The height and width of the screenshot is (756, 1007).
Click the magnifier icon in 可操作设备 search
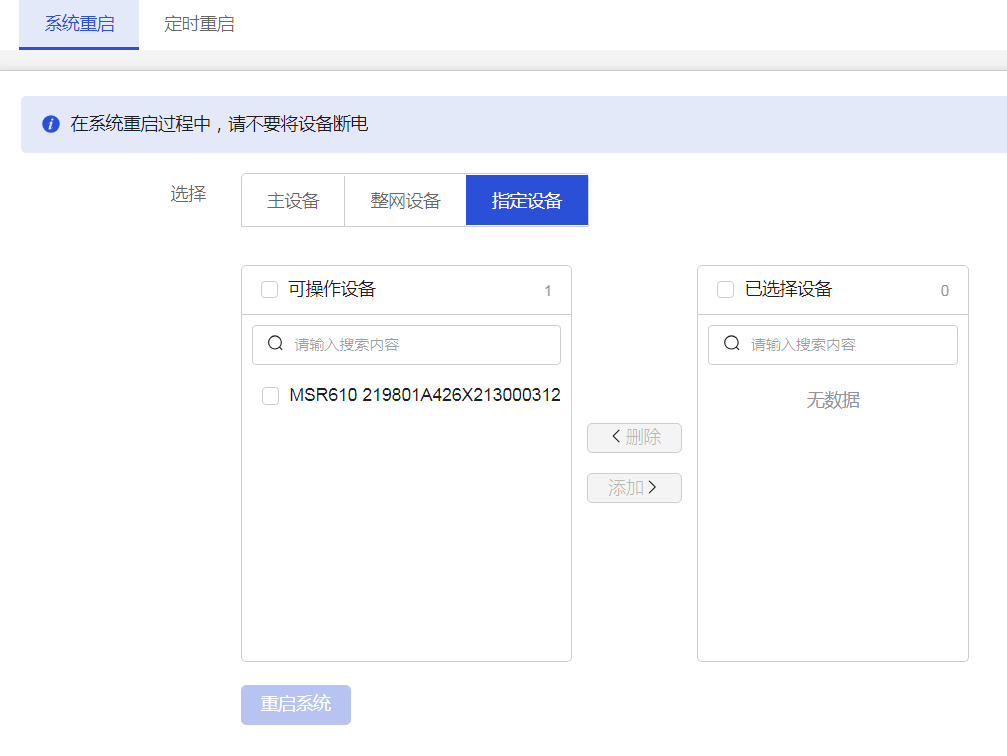tap(276, 344)
